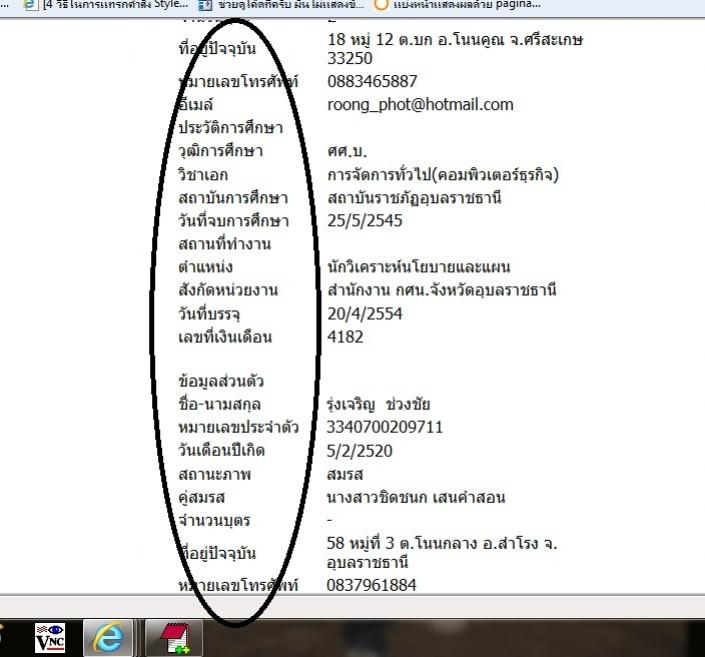The width and height of the screenshot is (705, 657).
Task: Click the position 'นักวิเคราะห์นโยบายและแผน'
Action: [x=419, y=267]
